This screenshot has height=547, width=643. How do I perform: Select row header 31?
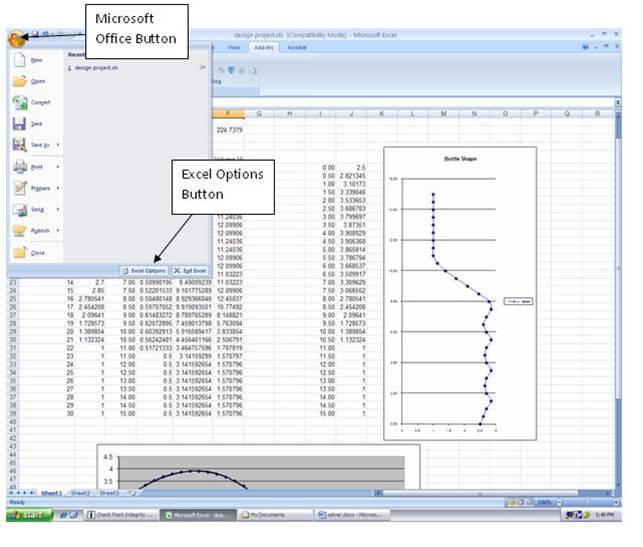(13, 348)
